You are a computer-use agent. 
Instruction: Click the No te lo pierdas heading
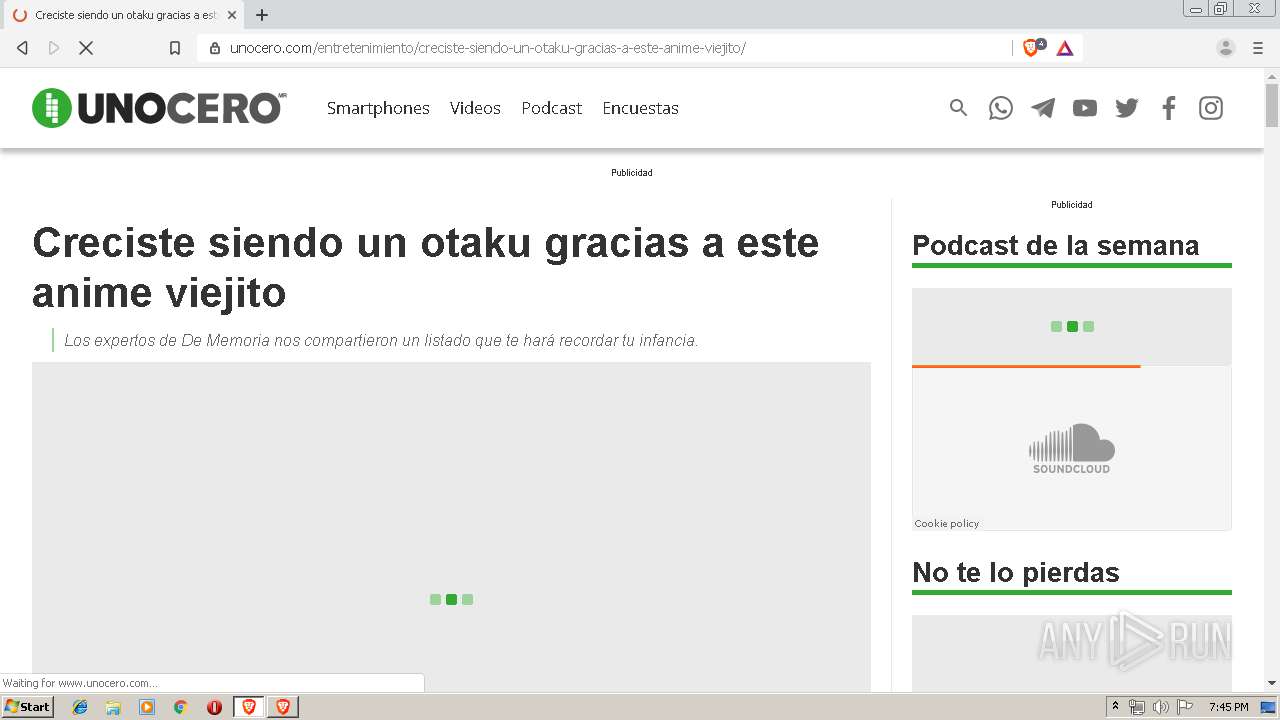click(x=1015, y=572)
